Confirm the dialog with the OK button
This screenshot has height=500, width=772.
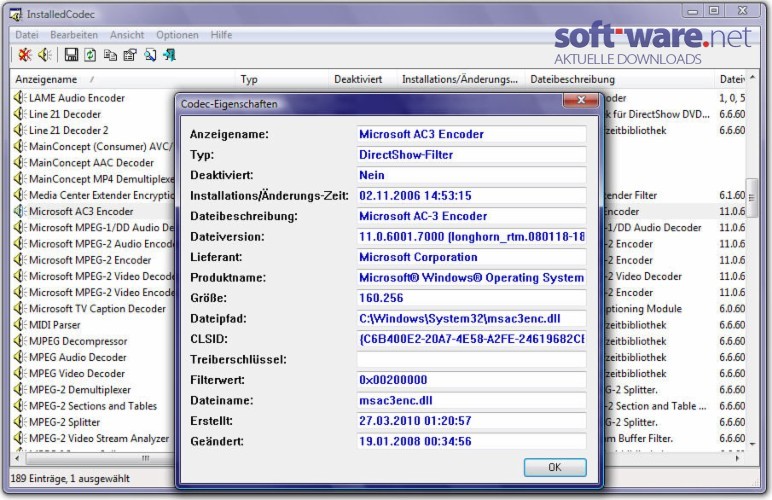pos(555,467)
